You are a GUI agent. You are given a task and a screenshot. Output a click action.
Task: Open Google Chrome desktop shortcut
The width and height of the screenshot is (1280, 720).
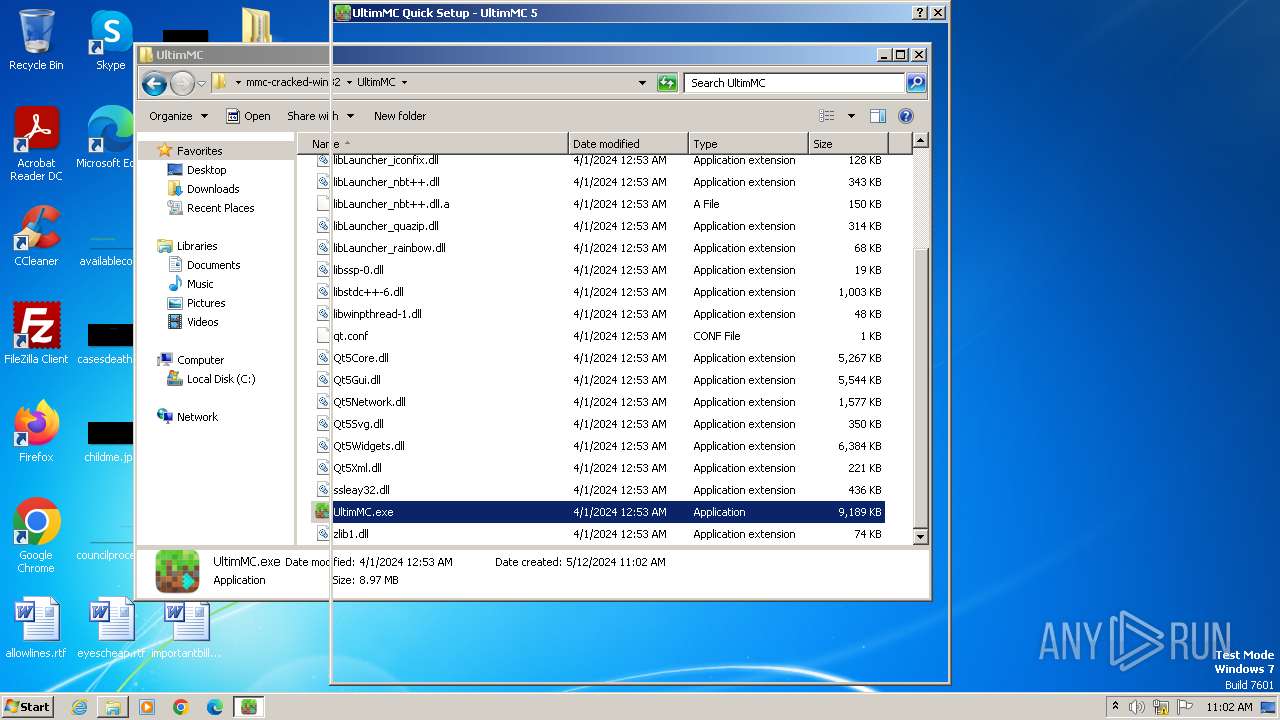[x=36, y=535]
